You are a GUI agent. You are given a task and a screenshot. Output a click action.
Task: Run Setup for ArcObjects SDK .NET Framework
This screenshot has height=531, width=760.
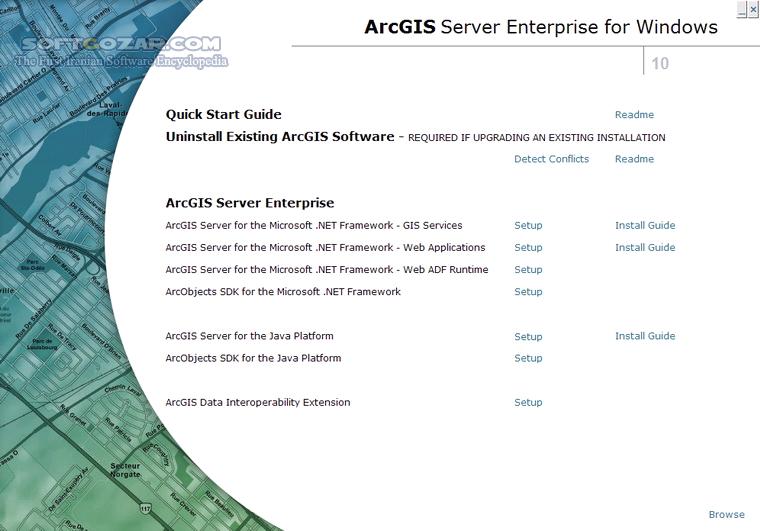(x=528, y=292)
